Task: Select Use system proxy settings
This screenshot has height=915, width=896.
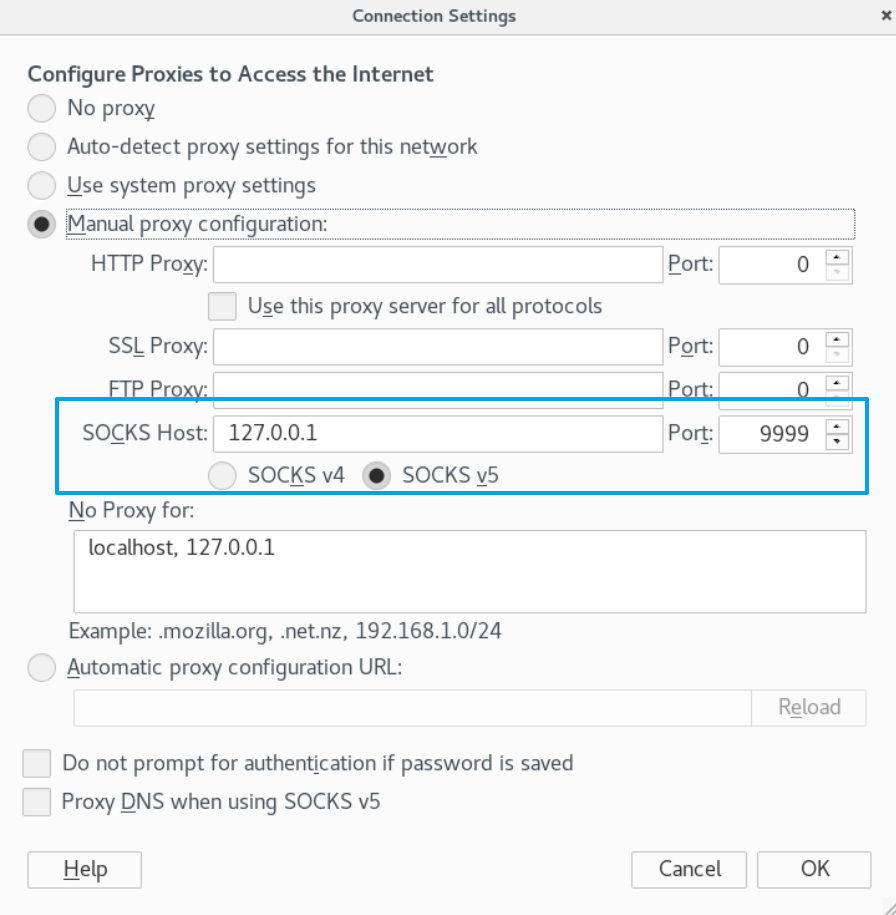Action: tap(42, 186)
